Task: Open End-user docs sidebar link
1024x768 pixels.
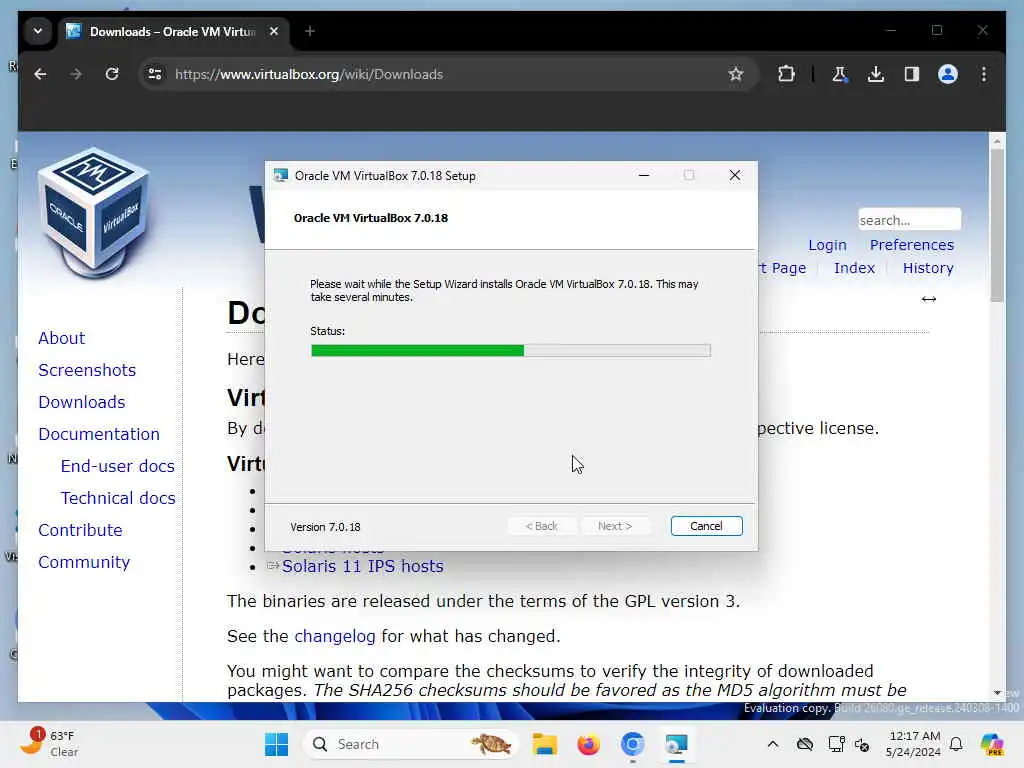Action: (118, 466)
